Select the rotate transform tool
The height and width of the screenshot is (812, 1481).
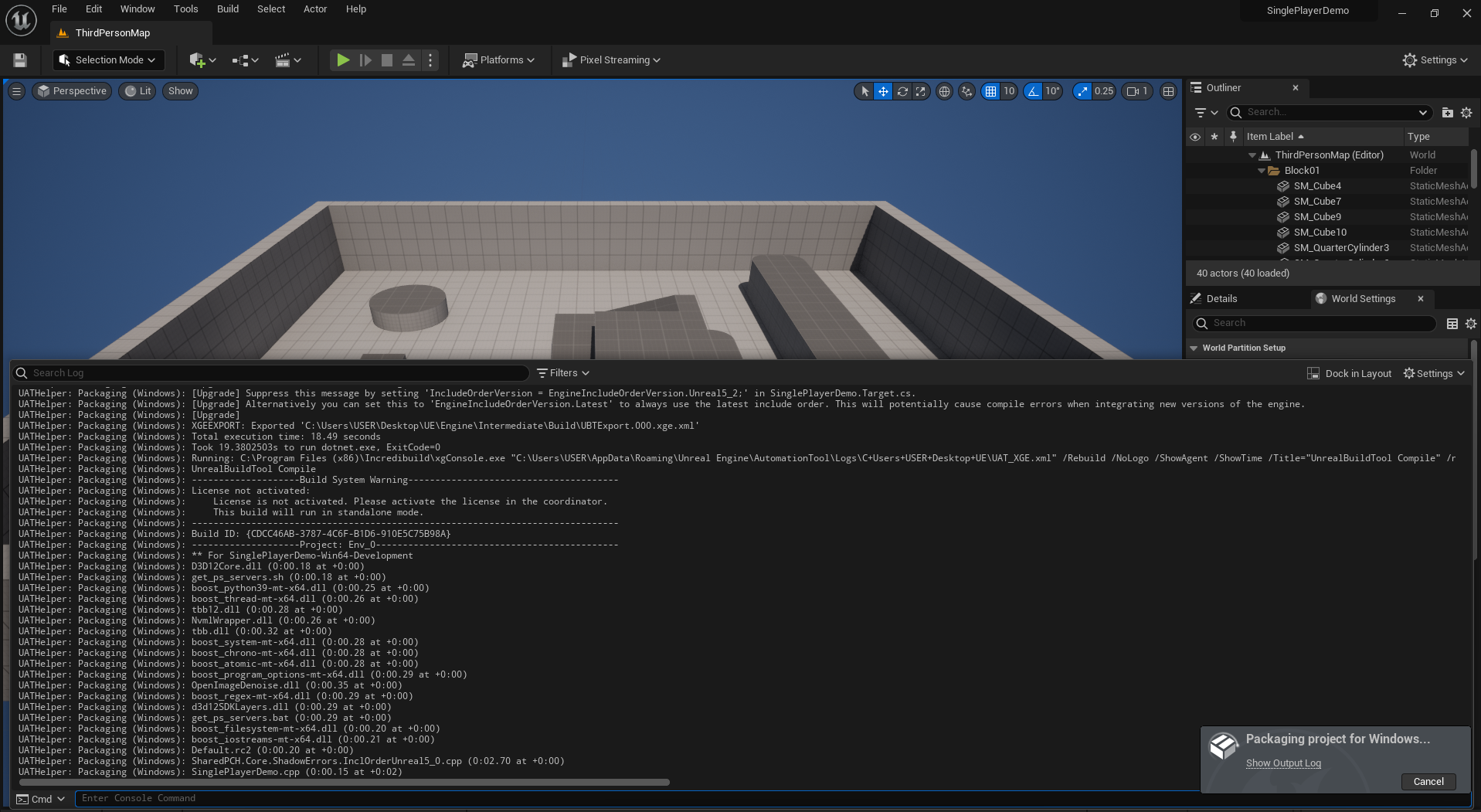902,91
